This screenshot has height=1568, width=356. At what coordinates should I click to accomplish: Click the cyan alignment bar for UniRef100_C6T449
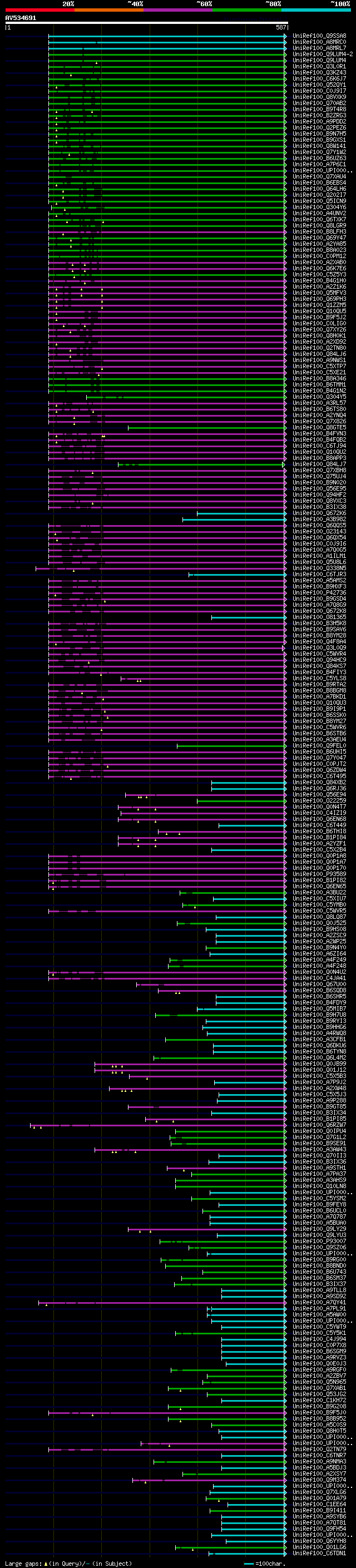[x=252, y=825]
